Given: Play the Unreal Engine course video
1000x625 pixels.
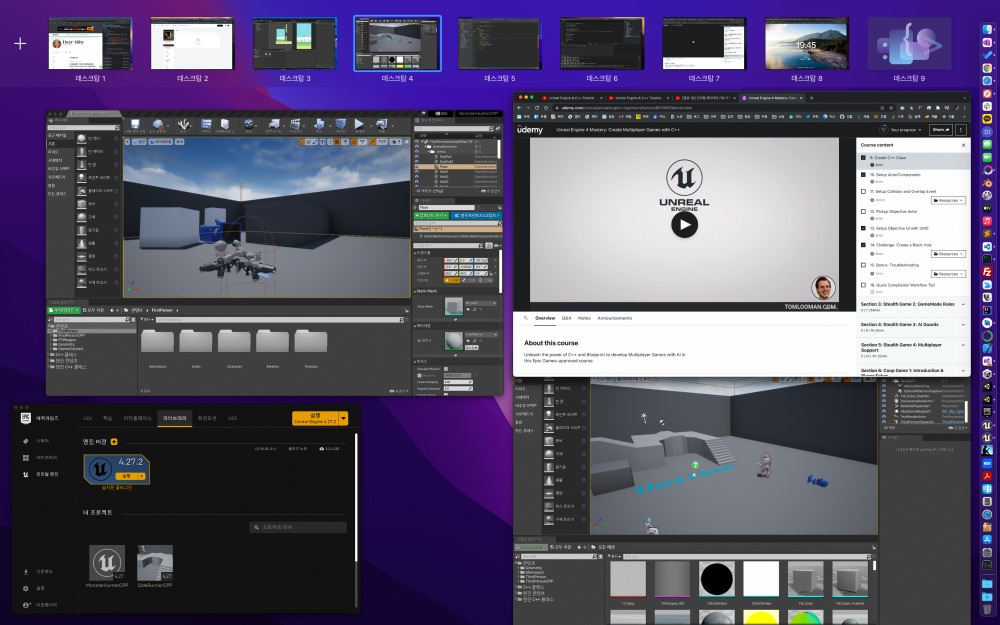Looking at the screenshot, I should tap(684, 224).
